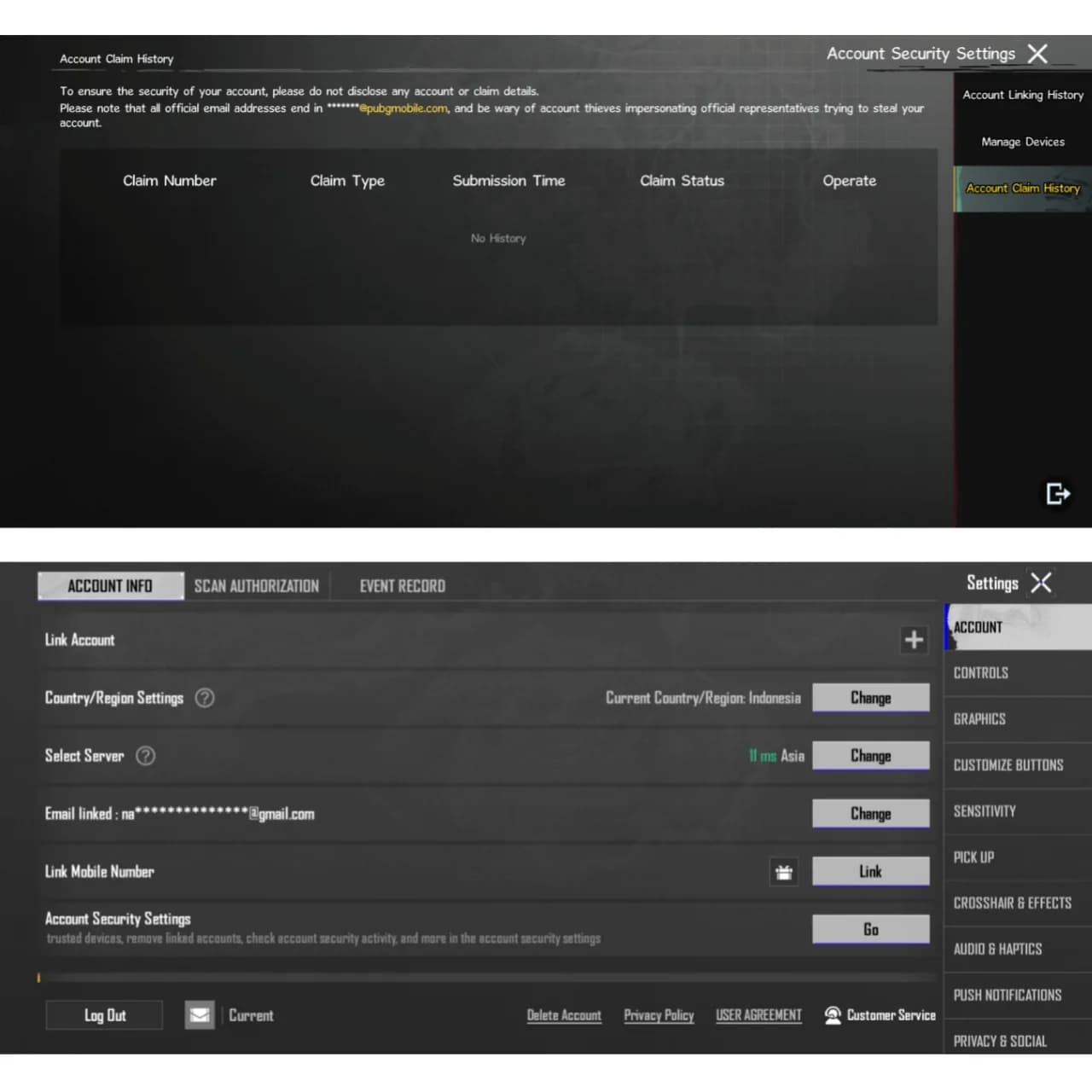Click the plus icon beside Link Account
Image resolution: width=1092 pixels, height=1092 pixels.
pos(914,640)
